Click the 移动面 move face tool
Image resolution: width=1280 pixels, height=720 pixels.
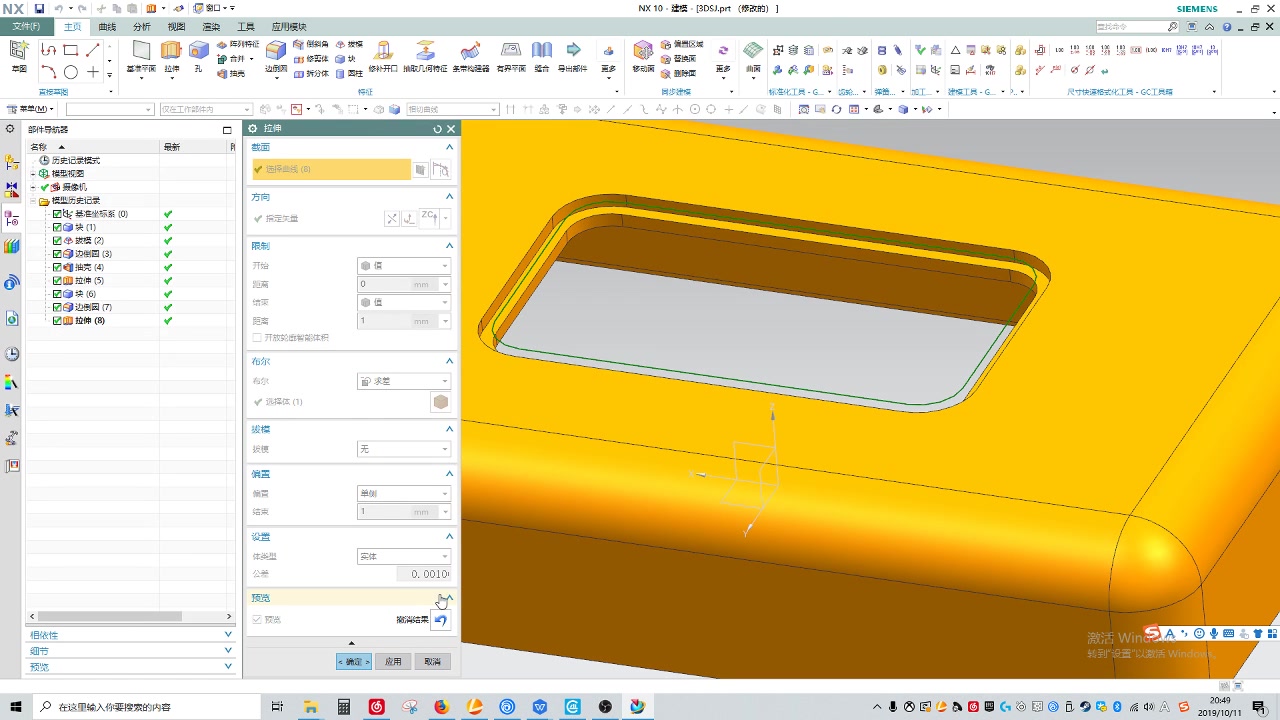coord(643,56)
